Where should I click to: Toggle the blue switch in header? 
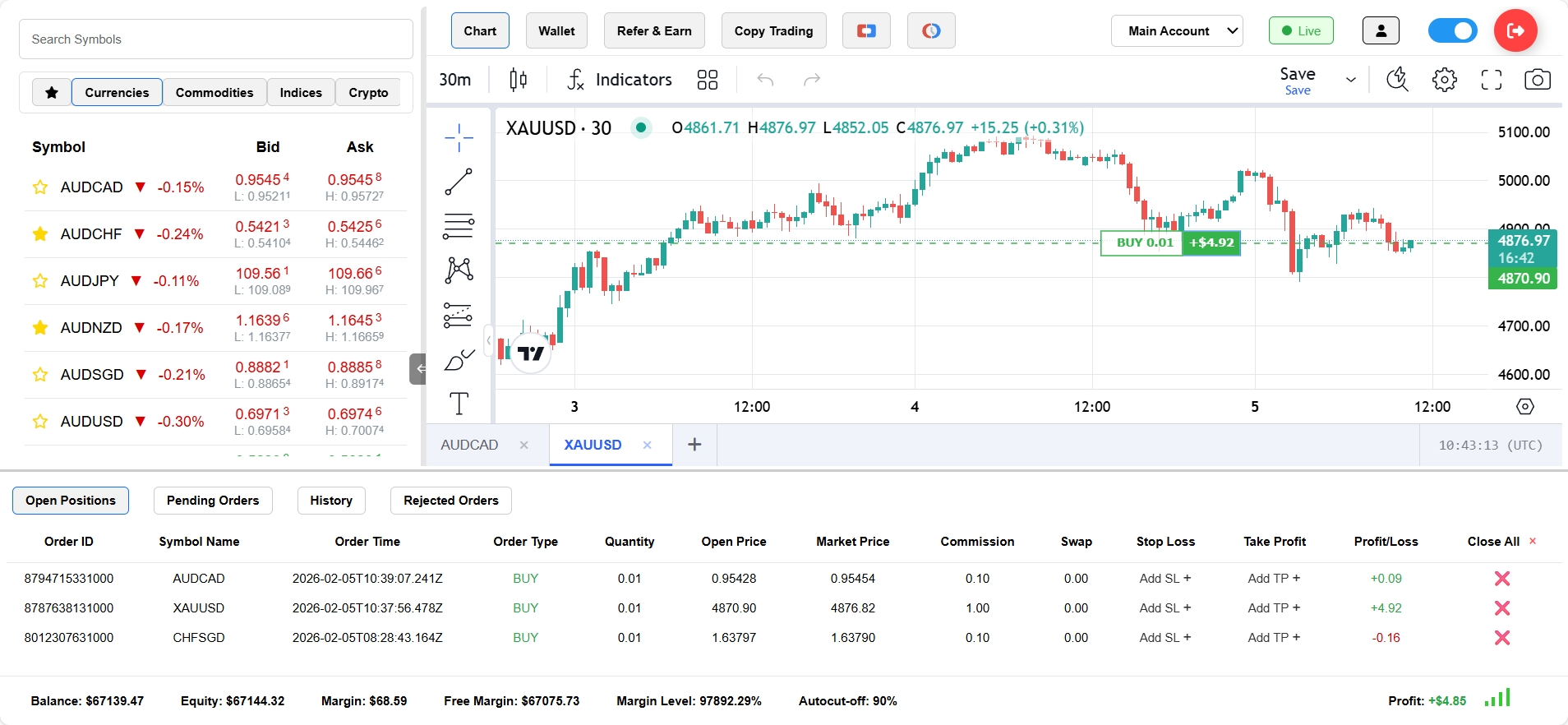tap(1452, 31)
